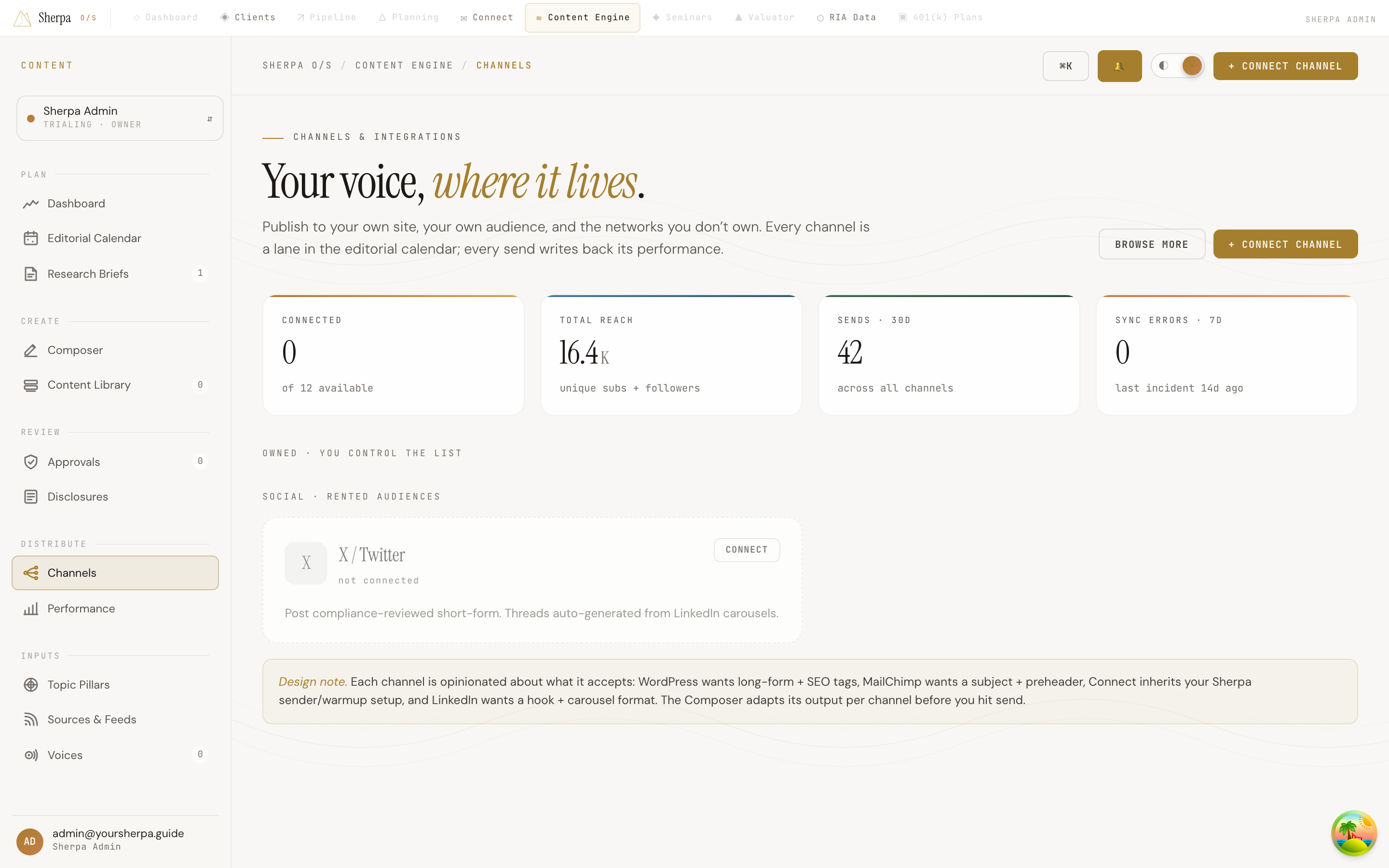Image resolution: width=1389 pixels, height=868 pixels.
Task: Click the Voices count badge 0
Action: coord(200,754)
